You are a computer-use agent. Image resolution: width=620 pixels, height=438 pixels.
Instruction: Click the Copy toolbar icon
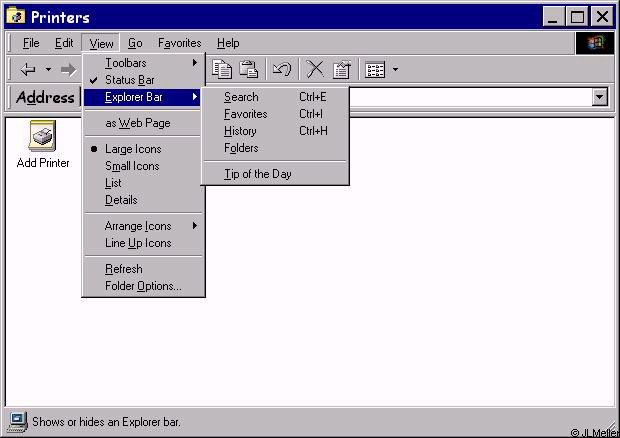pos(221,69)
